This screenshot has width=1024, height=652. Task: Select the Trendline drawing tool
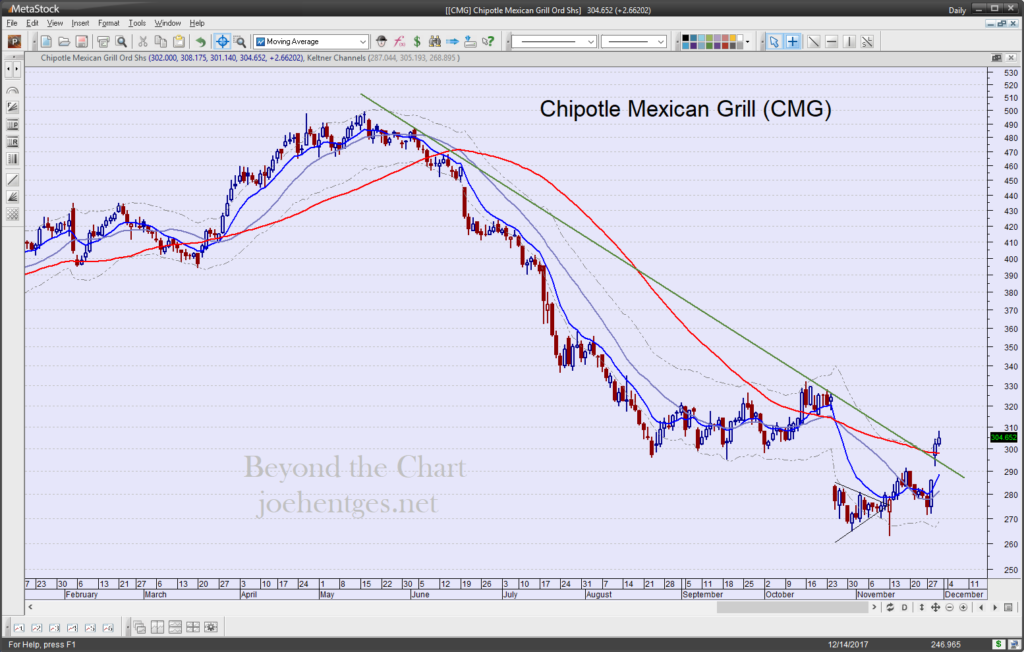tap(814, 42)
